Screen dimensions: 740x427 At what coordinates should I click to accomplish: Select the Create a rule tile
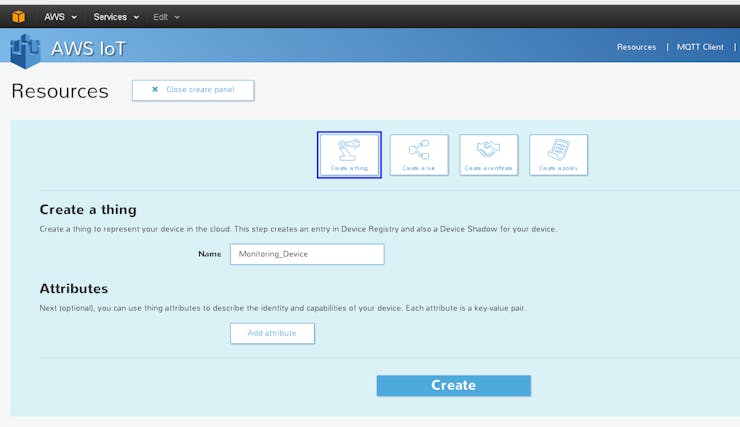coord(419,155)
